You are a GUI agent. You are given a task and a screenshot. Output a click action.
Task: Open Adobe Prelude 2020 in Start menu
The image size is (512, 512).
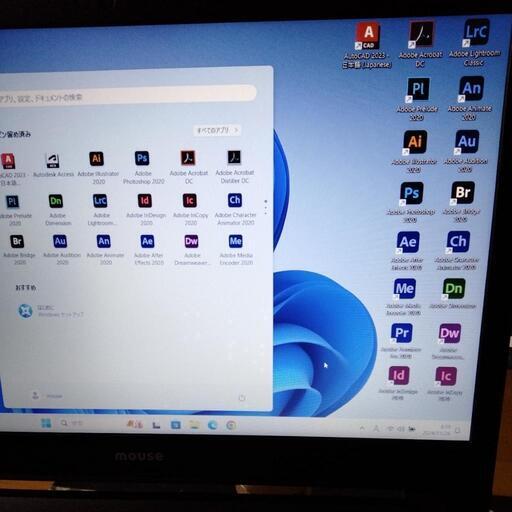click(x=14, y=209)
